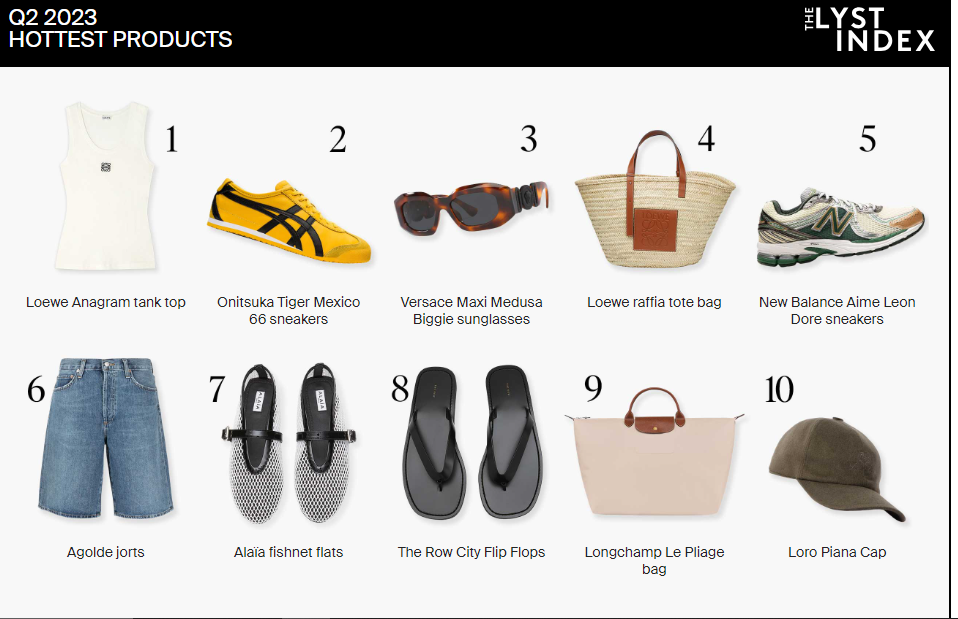
Task: Click the New Balance Aime Leon Dore caption
Action: 837,310
